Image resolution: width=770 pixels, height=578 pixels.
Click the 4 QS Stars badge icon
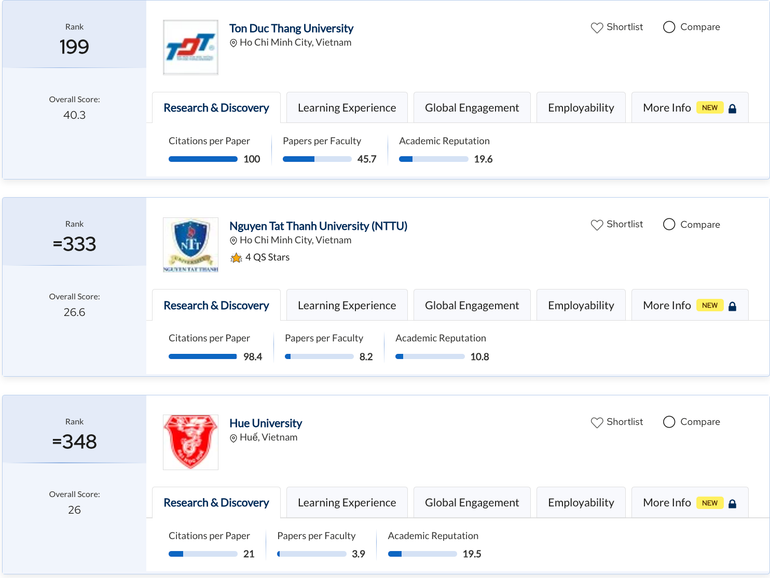click(x=236, y=258)
